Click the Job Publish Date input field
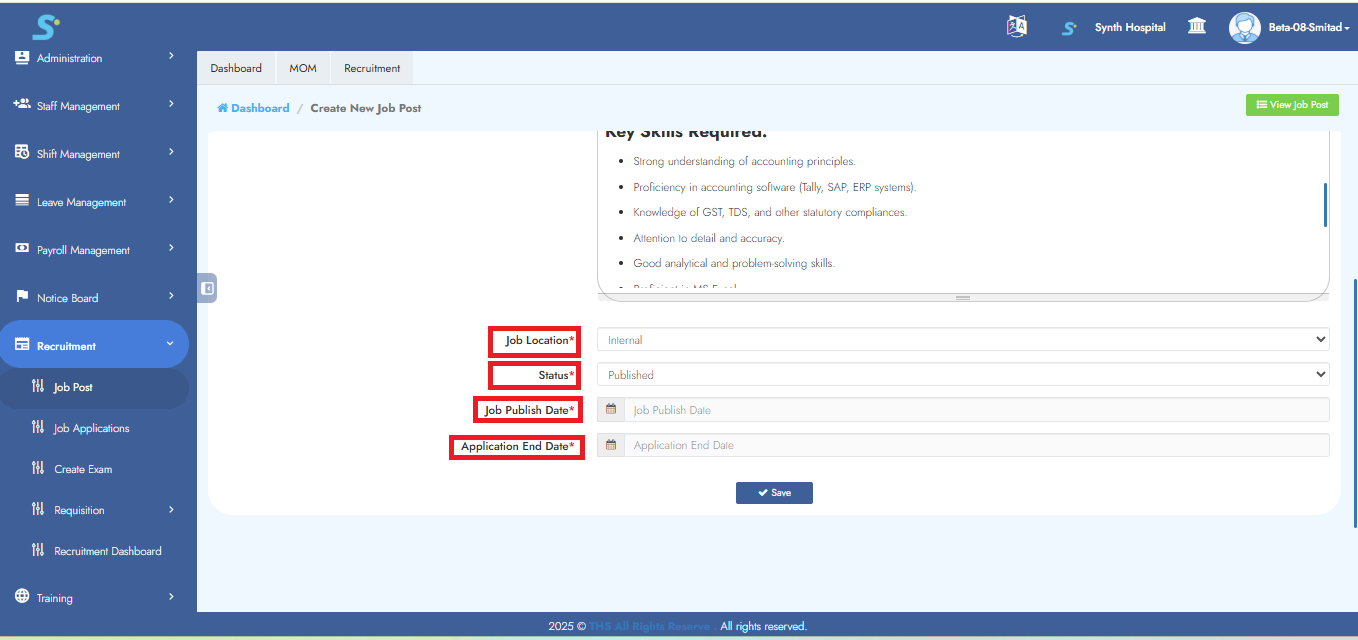 click(976, 410)
